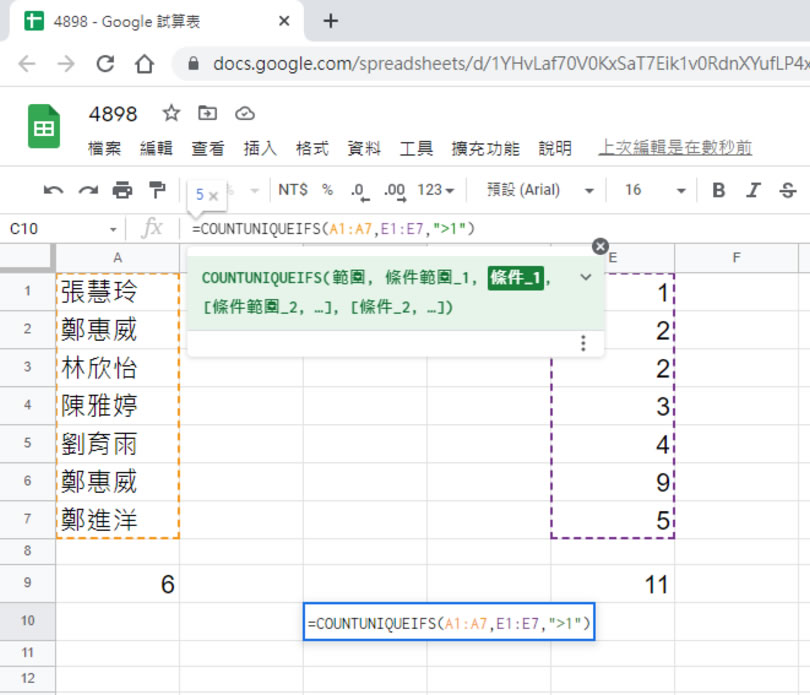
Task: Check the cloud save status icon
Action: (x=245, y=113)
